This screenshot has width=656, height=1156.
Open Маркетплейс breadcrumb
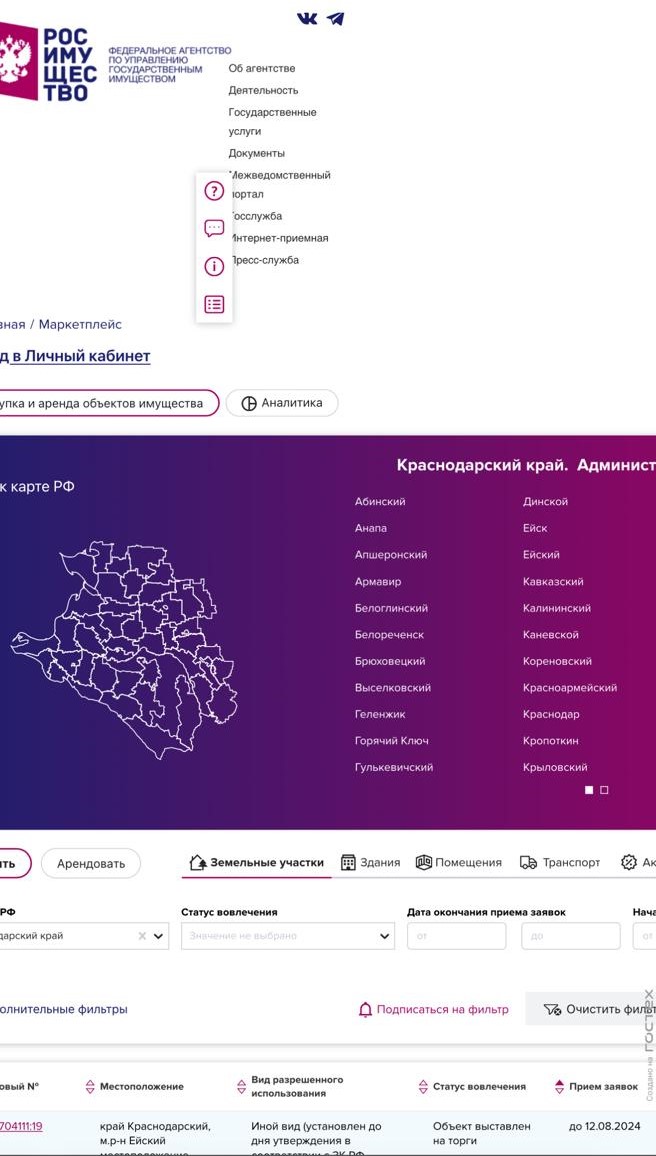[80, 324]
